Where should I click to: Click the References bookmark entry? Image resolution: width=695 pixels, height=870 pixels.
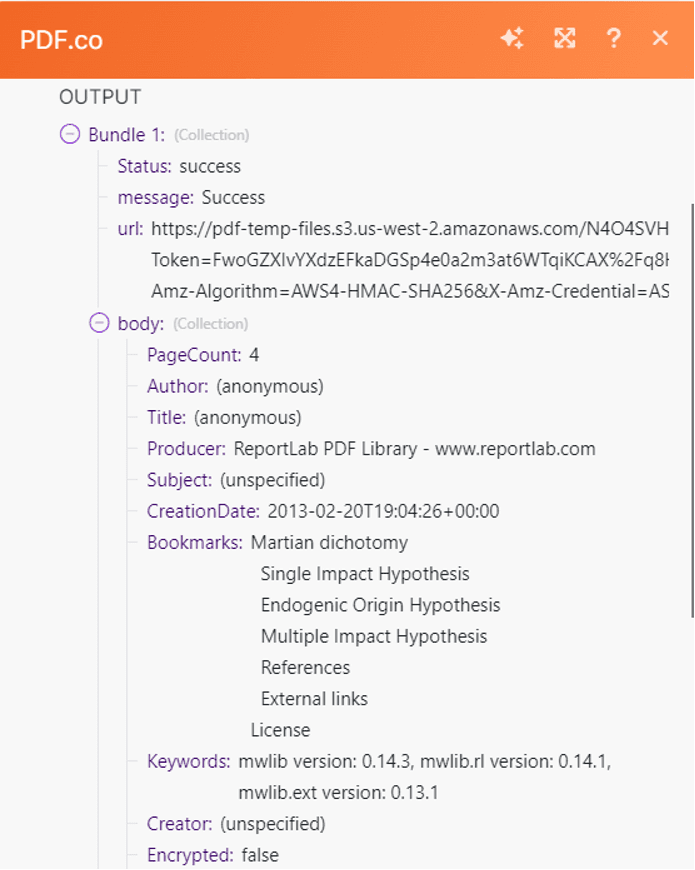[x=305, y=667]
